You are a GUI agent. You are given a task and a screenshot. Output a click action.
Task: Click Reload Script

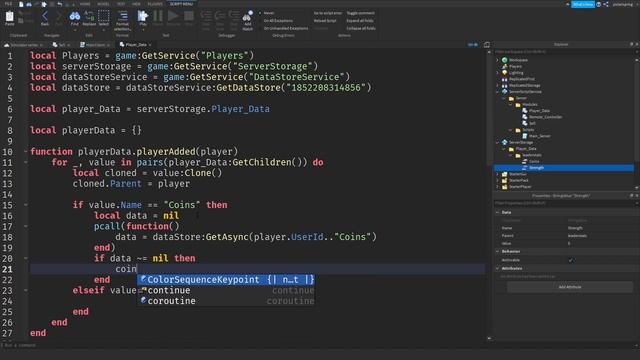[325, 20]
